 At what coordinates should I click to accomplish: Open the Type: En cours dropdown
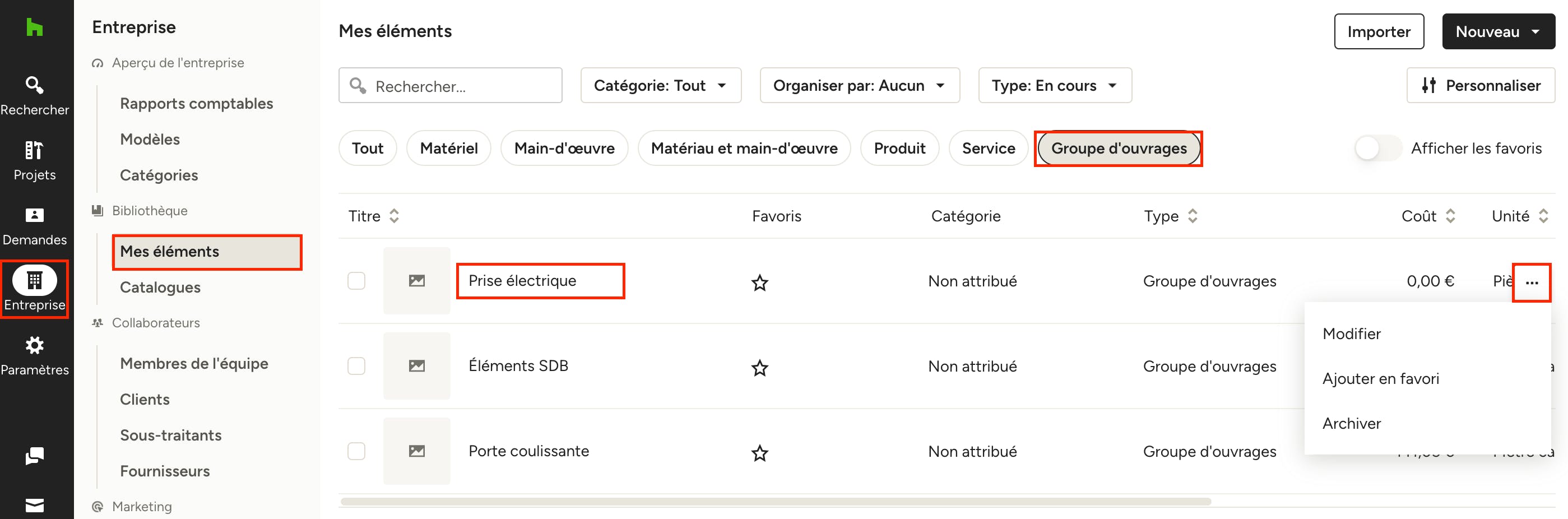[1055, 85]
